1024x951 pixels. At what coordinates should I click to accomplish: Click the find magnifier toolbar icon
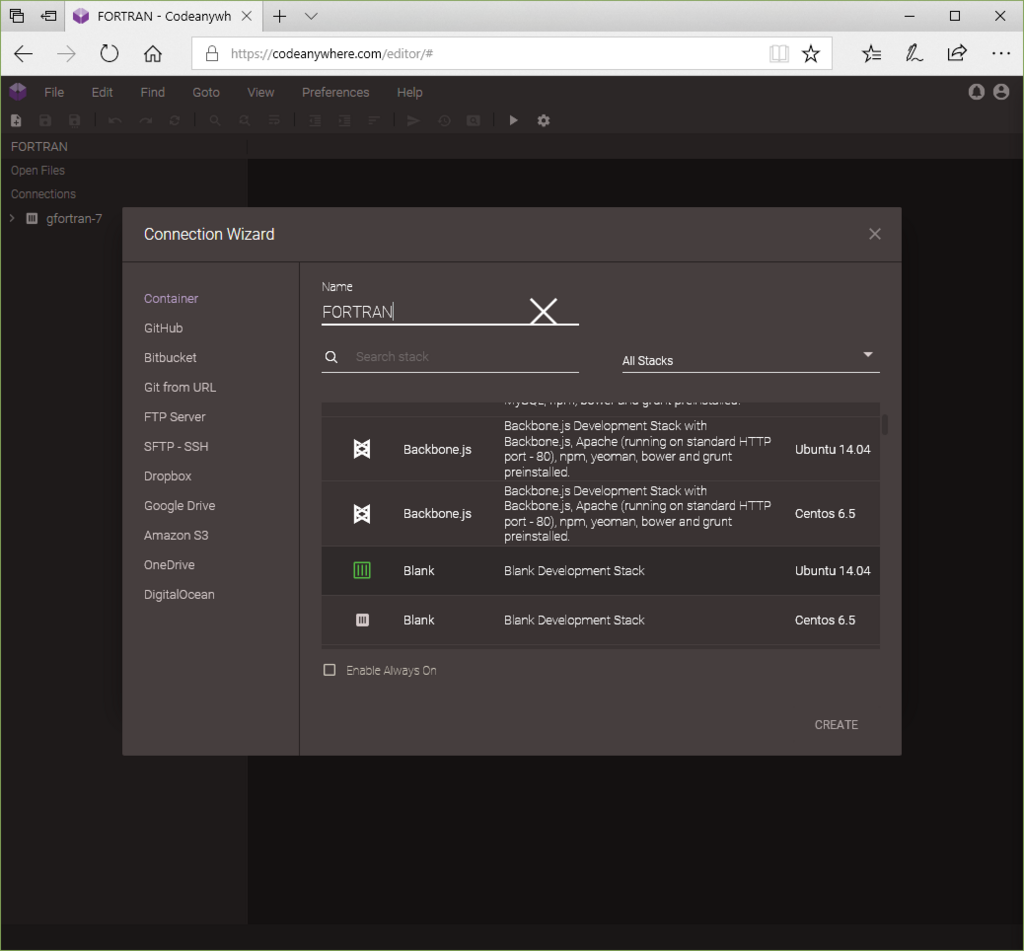pos(215,120)
